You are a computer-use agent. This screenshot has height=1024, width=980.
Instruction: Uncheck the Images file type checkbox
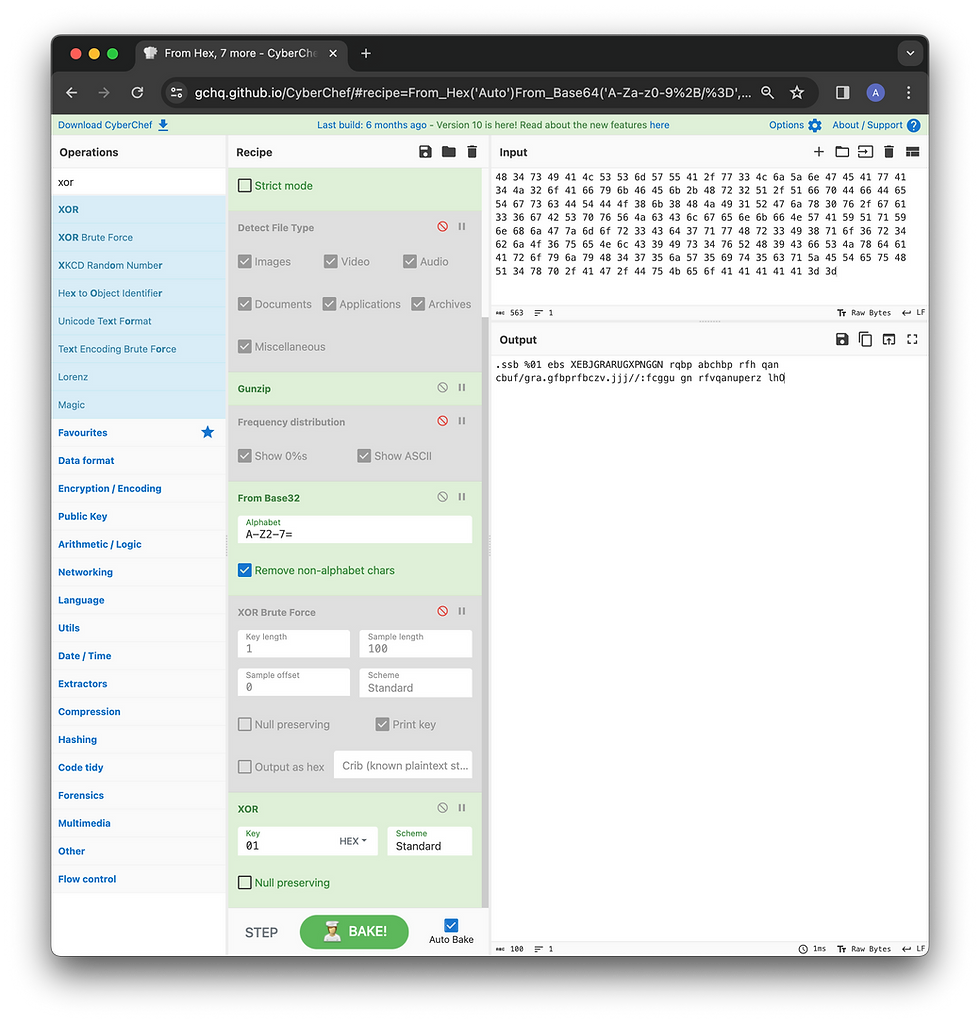coord(245,261)
